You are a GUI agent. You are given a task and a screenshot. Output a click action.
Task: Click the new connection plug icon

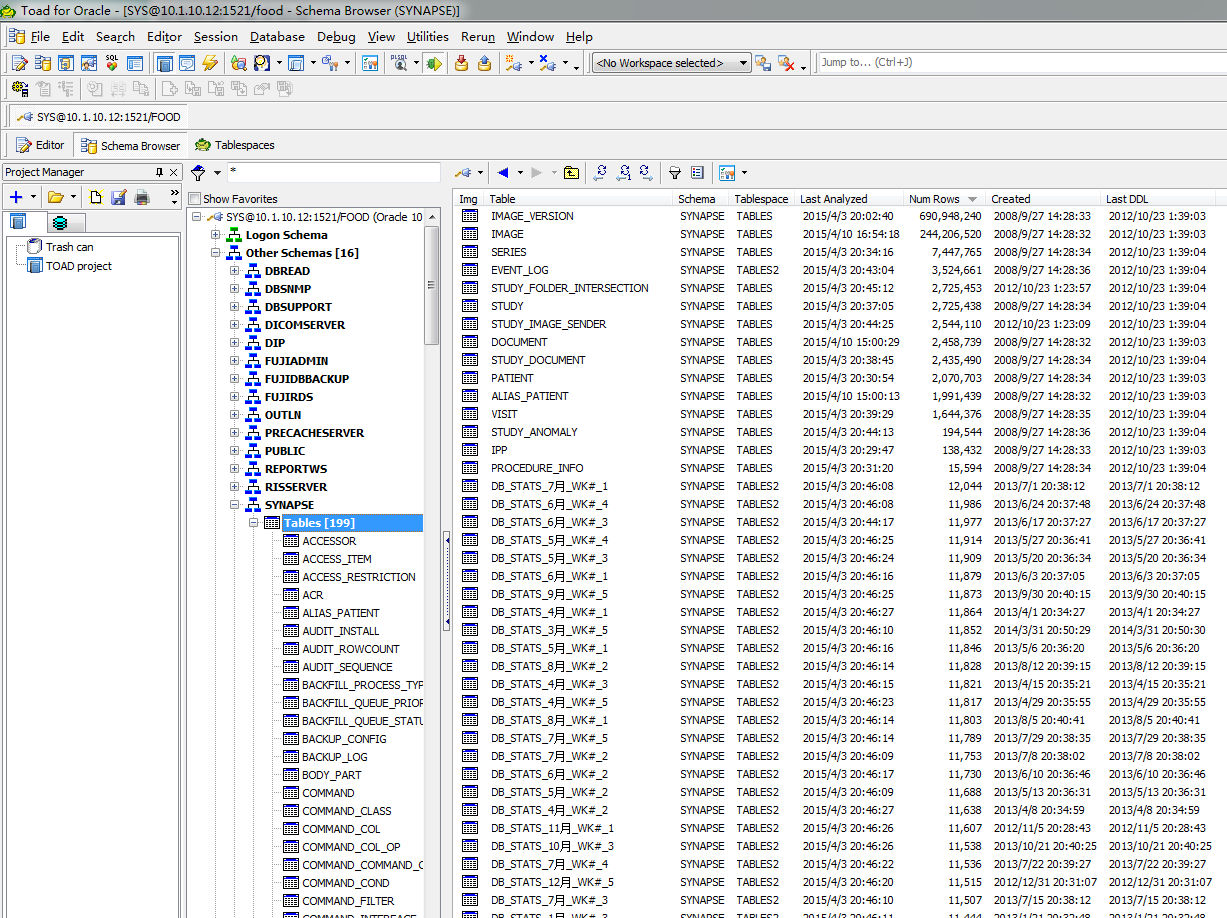tap(514, 63)
